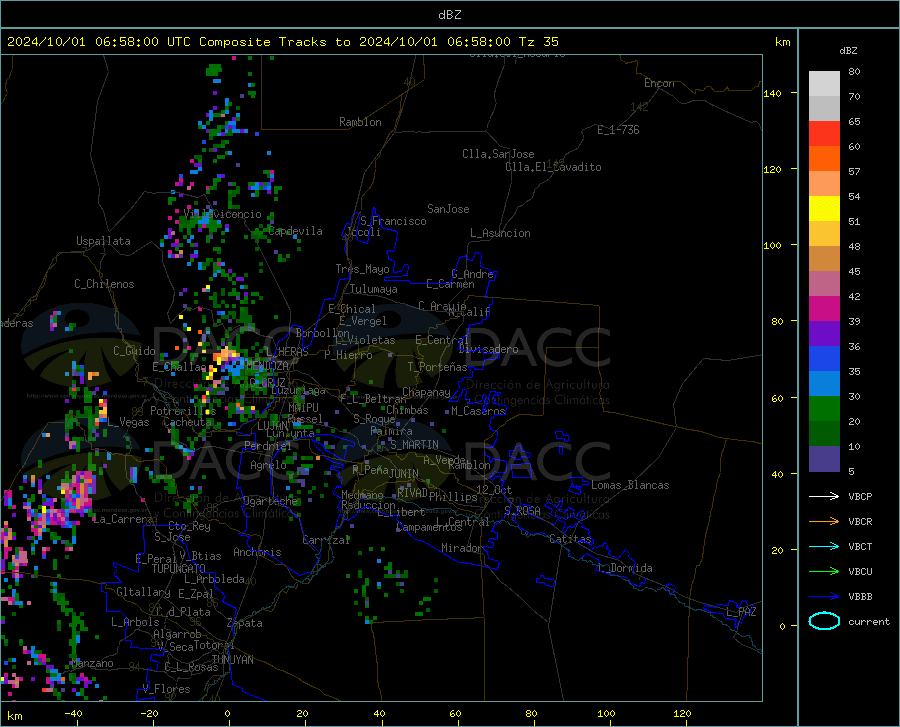Click the 'Potrerillos' map label
900x727 pixels.
coord(183,411)
